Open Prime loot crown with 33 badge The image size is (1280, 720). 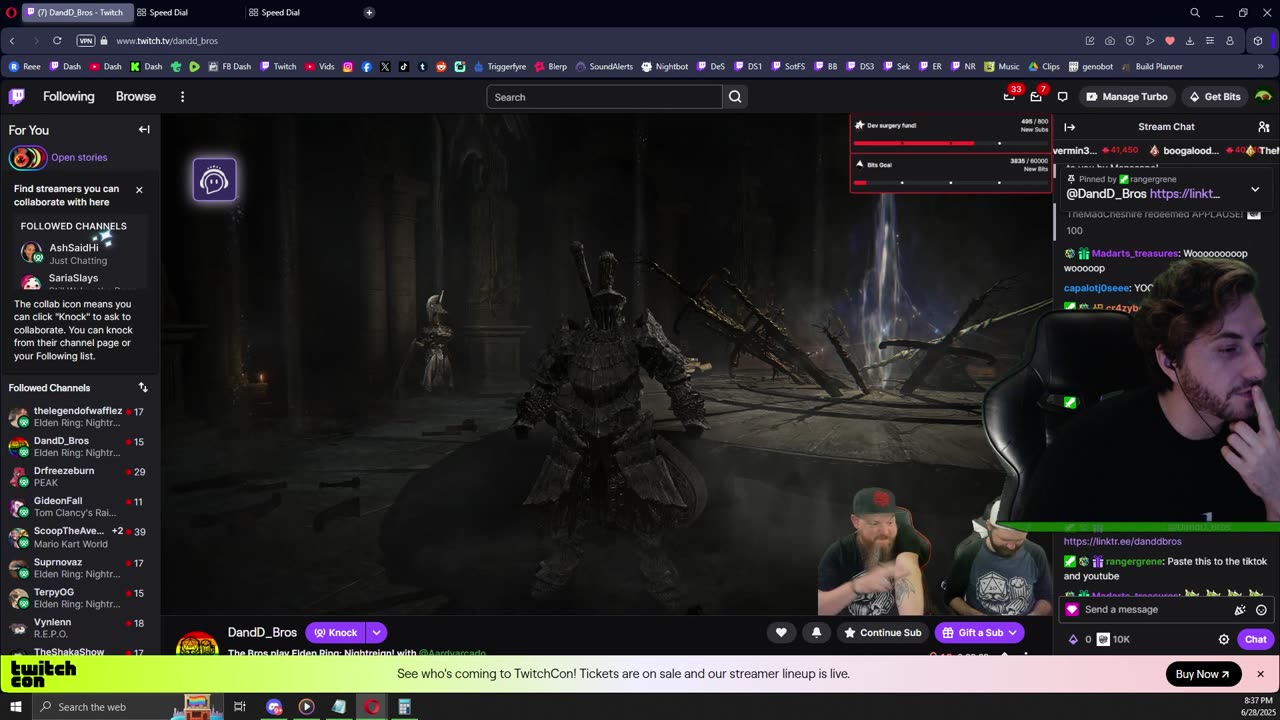click(1010, 96)
